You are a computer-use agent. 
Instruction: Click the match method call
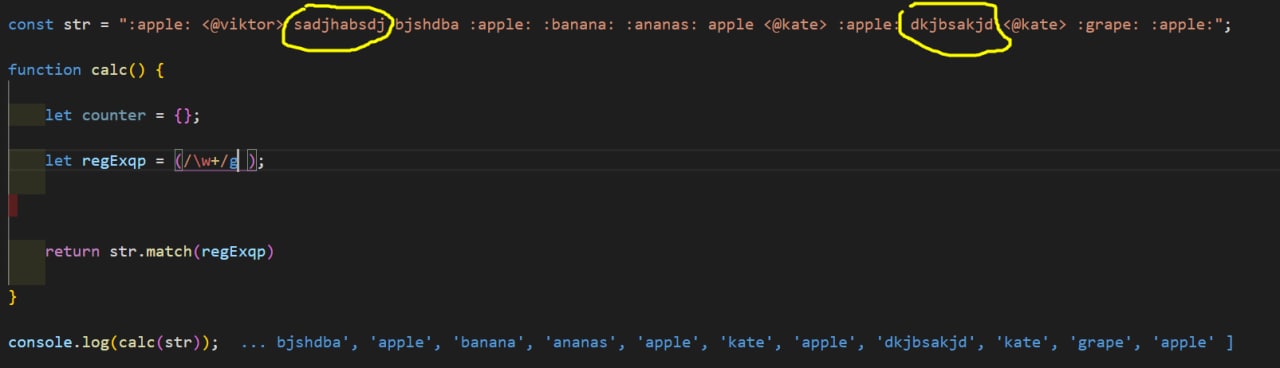pyautogui.click(x=170, y=252)
